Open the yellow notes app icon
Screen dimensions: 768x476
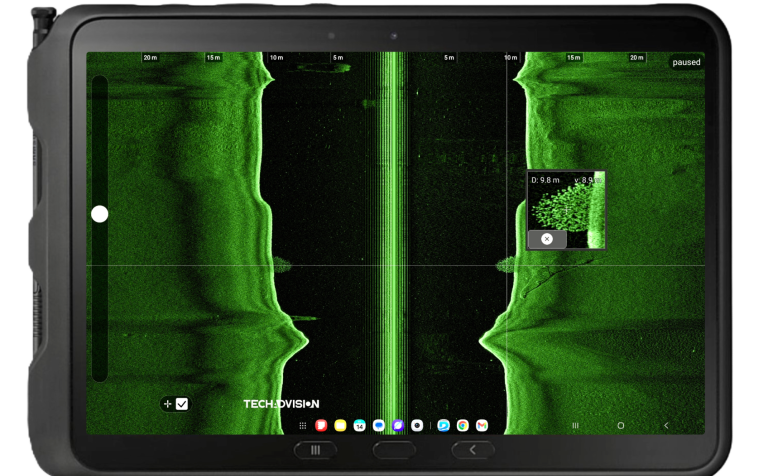click(340, 425)
